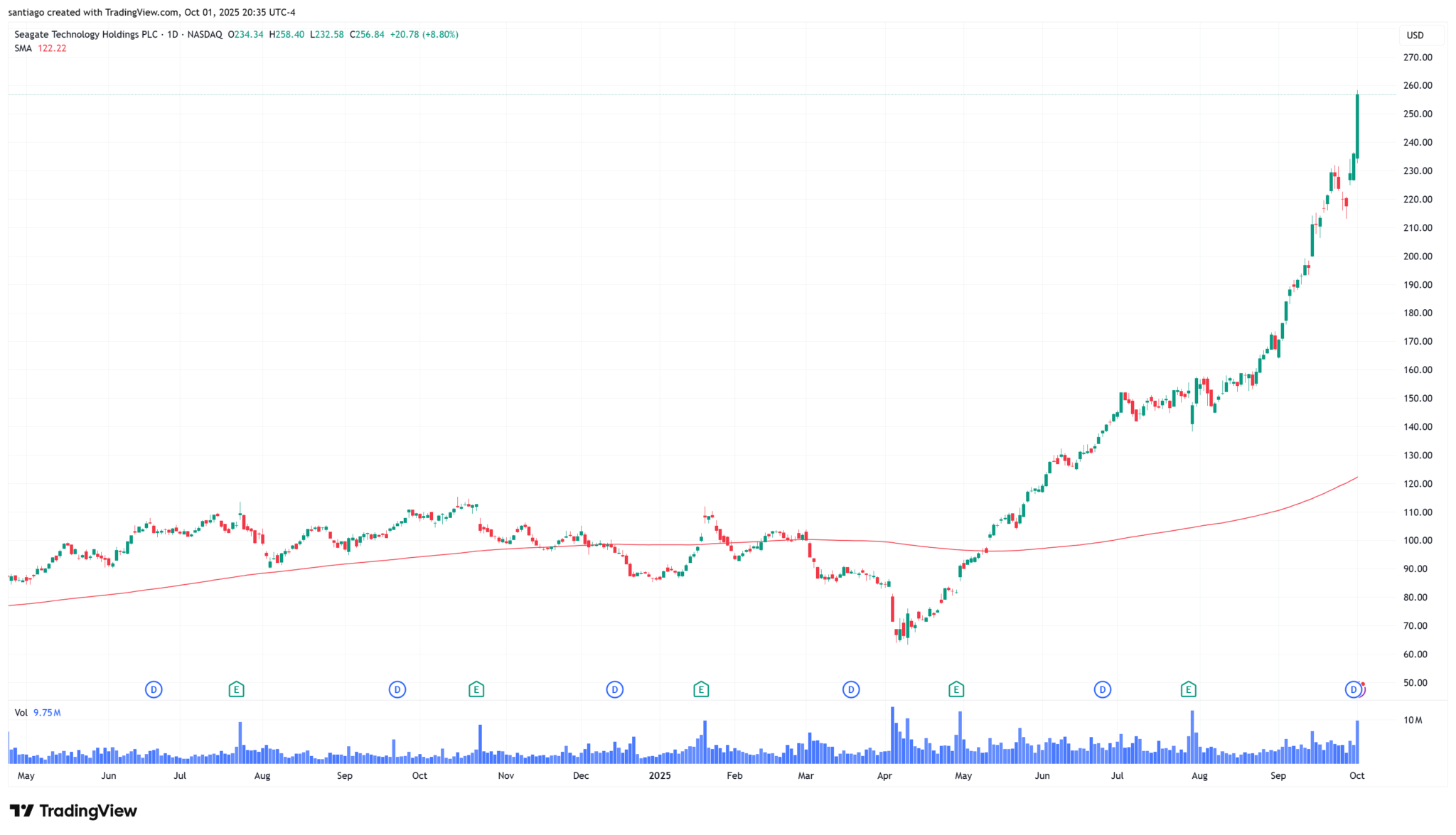Open the dividend marker in late September 2024

point(397,689)
